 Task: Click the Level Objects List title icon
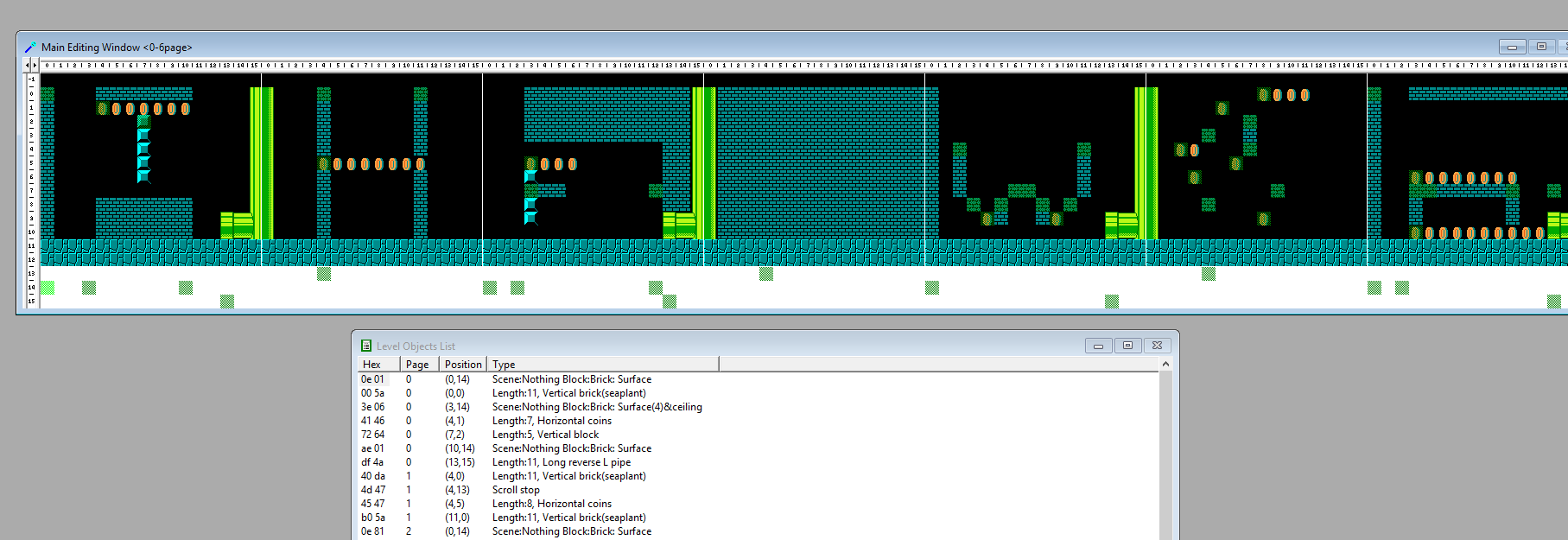[x=366, y=346]
